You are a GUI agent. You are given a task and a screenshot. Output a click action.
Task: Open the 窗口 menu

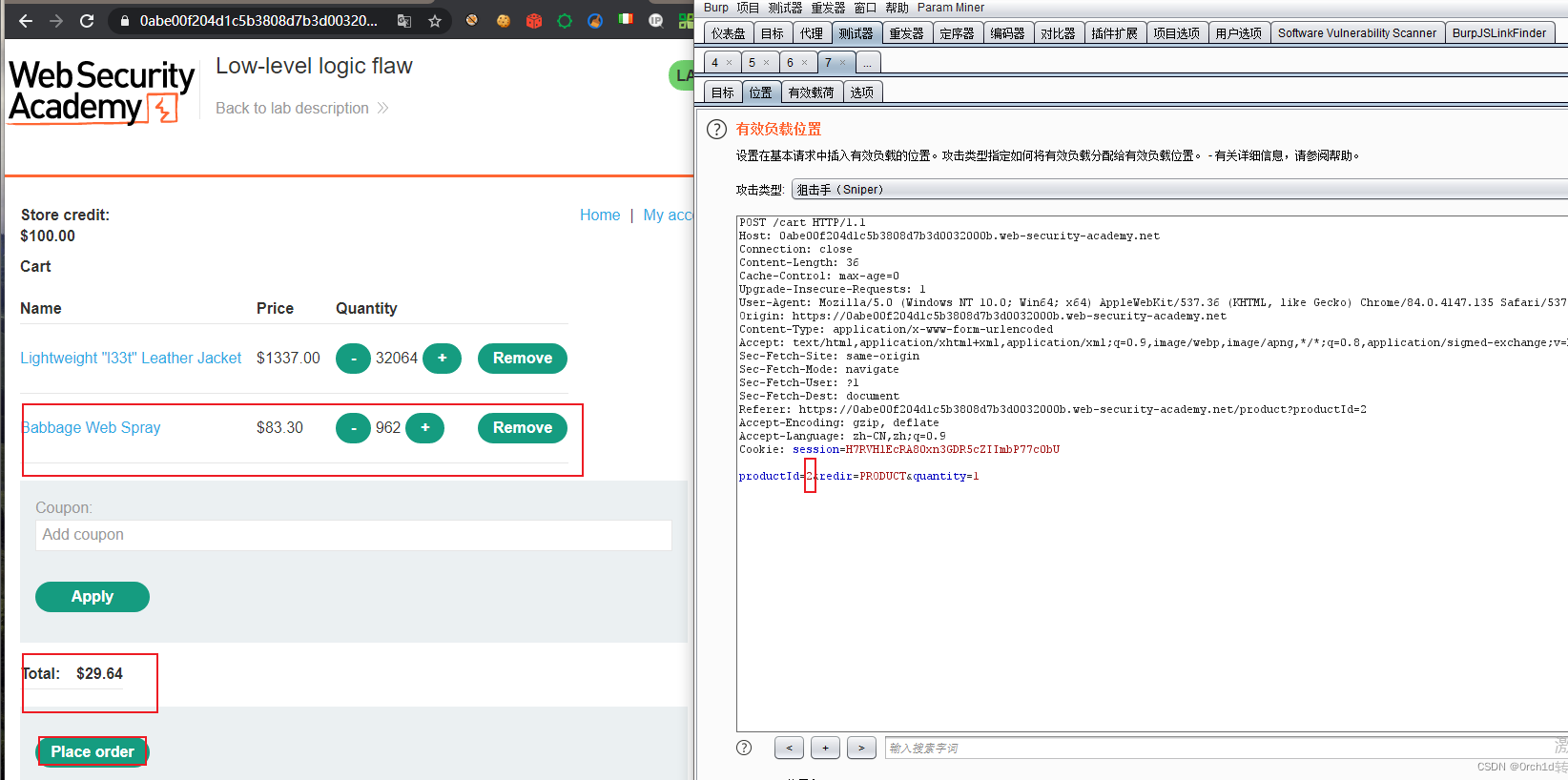pyautogui.click(x=865, y=8)
